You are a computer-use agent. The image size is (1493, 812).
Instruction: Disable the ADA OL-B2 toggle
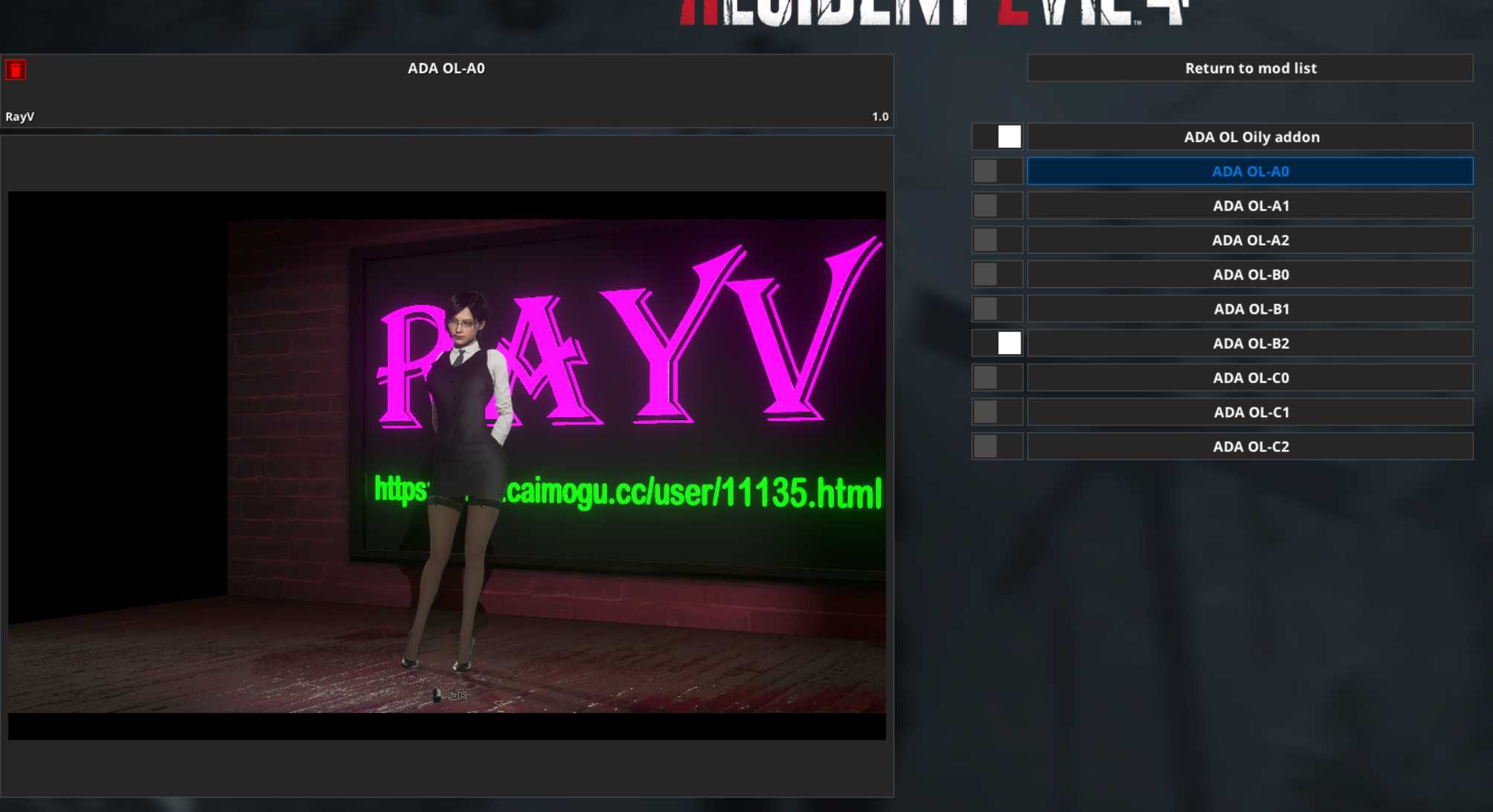tap(997, 344)
